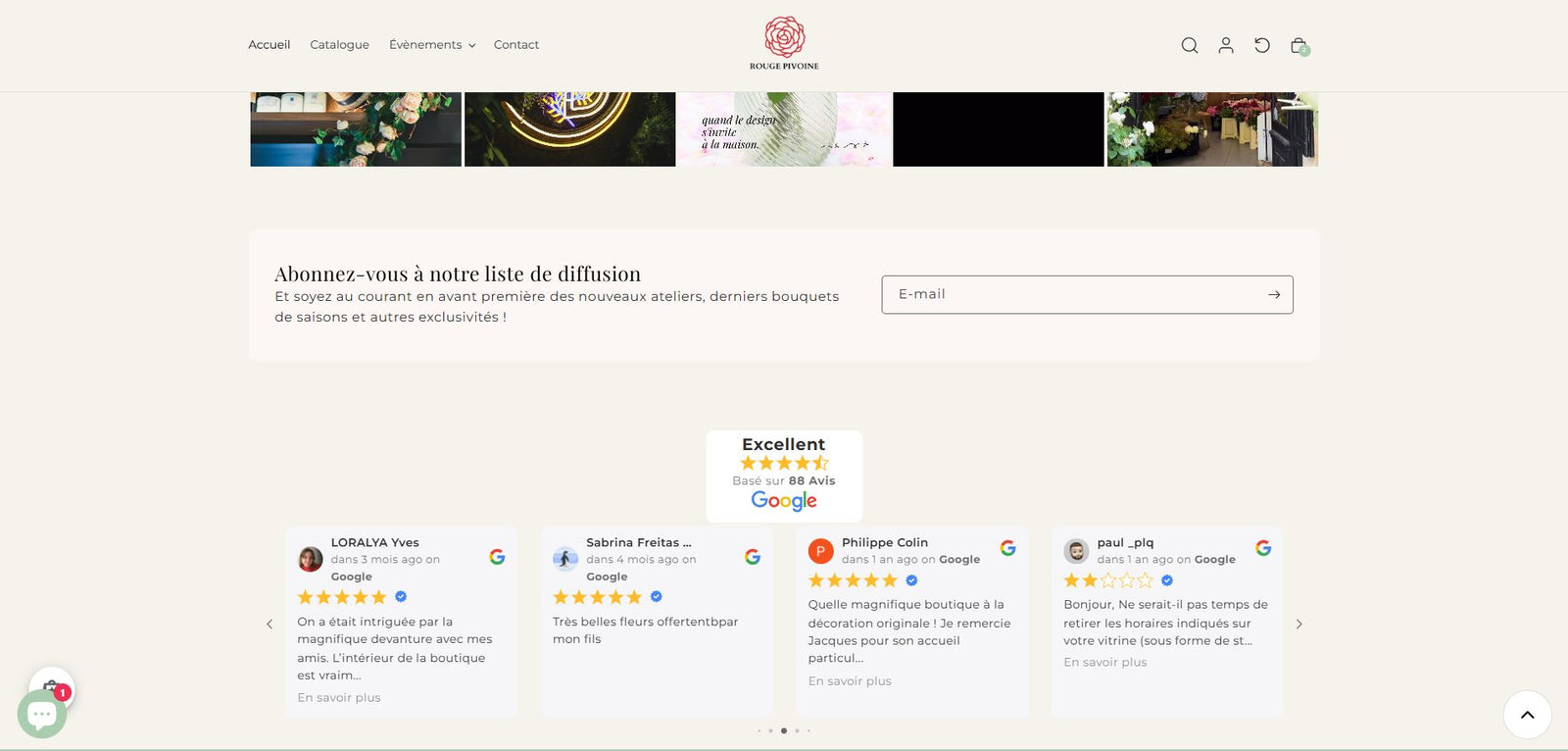Click paul _plq avatar photo

click(x=1076, y=551)
